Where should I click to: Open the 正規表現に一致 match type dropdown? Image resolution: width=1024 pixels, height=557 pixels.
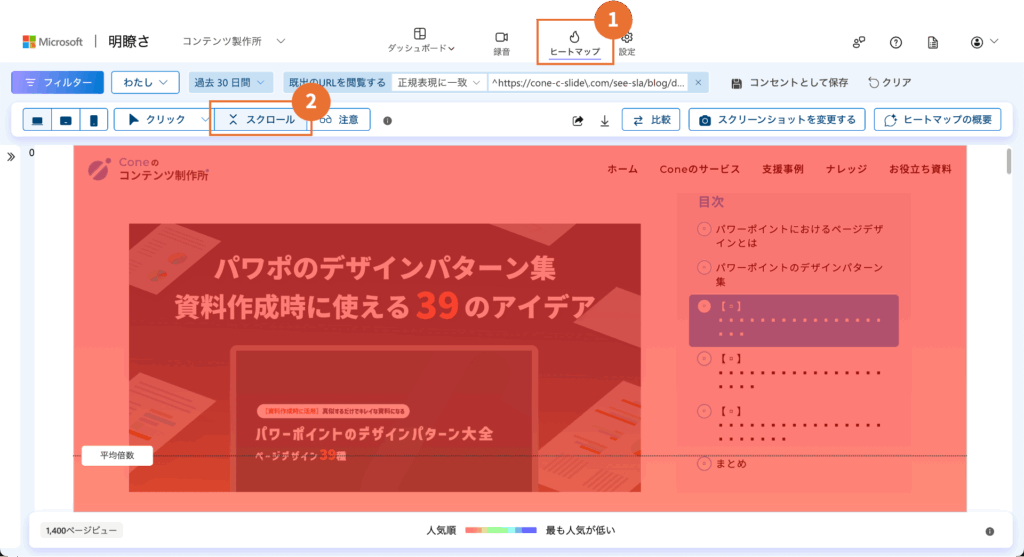(x=439, y=82)
